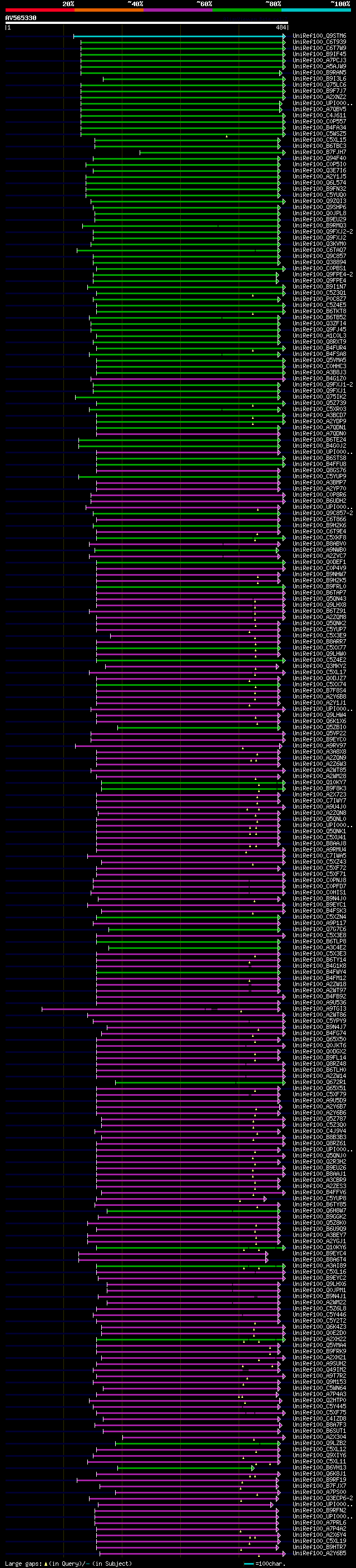
Task: Select the UniRef100_A3A8X8 entry
Action: click(x=319, y=752)
